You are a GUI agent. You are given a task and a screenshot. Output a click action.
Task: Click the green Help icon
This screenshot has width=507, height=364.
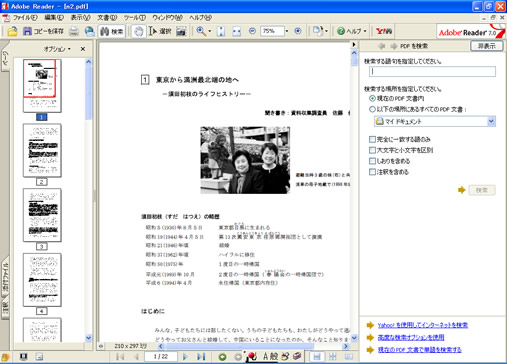pos(341,31)
